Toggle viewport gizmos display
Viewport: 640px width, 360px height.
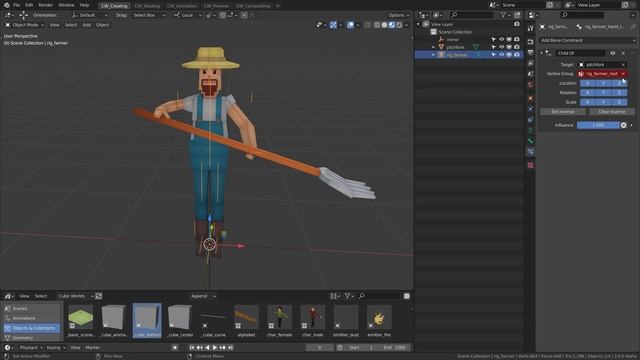tap(333, 25)
